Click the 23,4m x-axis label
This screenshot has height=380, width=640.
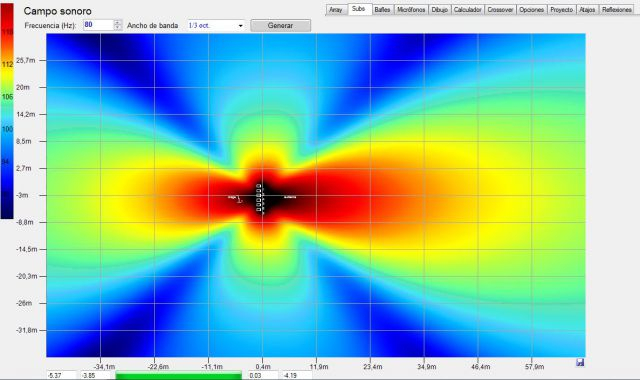(x=373, y=367)
